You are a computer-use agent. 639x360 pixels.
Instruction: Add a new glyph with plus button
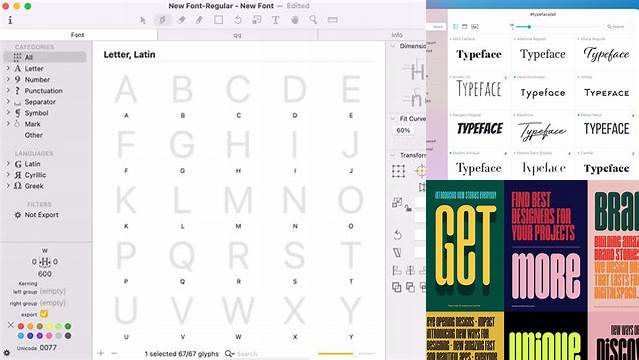tap(101, 353)
